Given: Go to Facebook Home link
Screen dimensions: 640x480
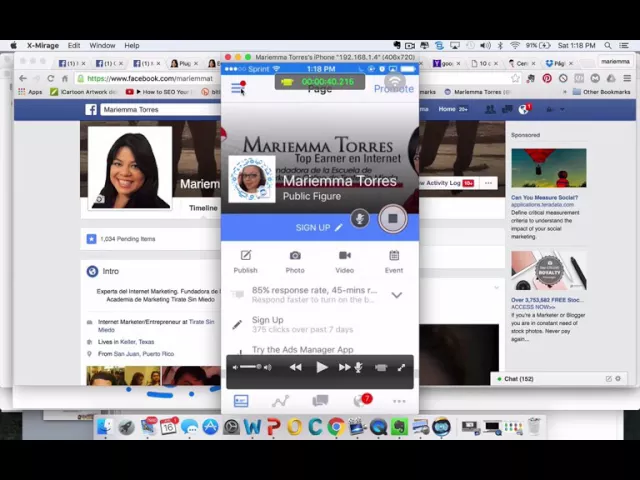Looking at the screenshot, I should pyautogui.click(x=447, y=109).
